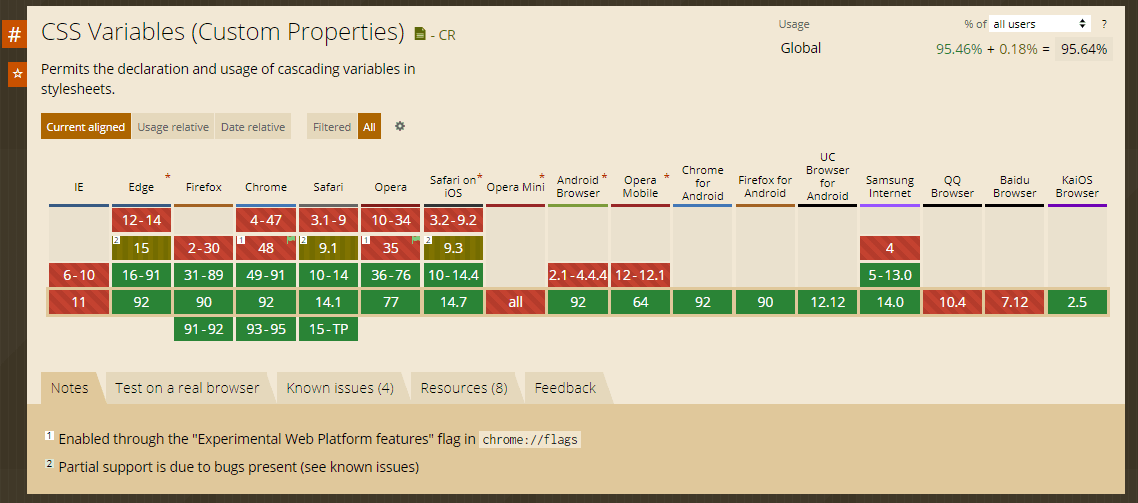
Task: Click the usage help question mark
Action: click(1104, 23)
